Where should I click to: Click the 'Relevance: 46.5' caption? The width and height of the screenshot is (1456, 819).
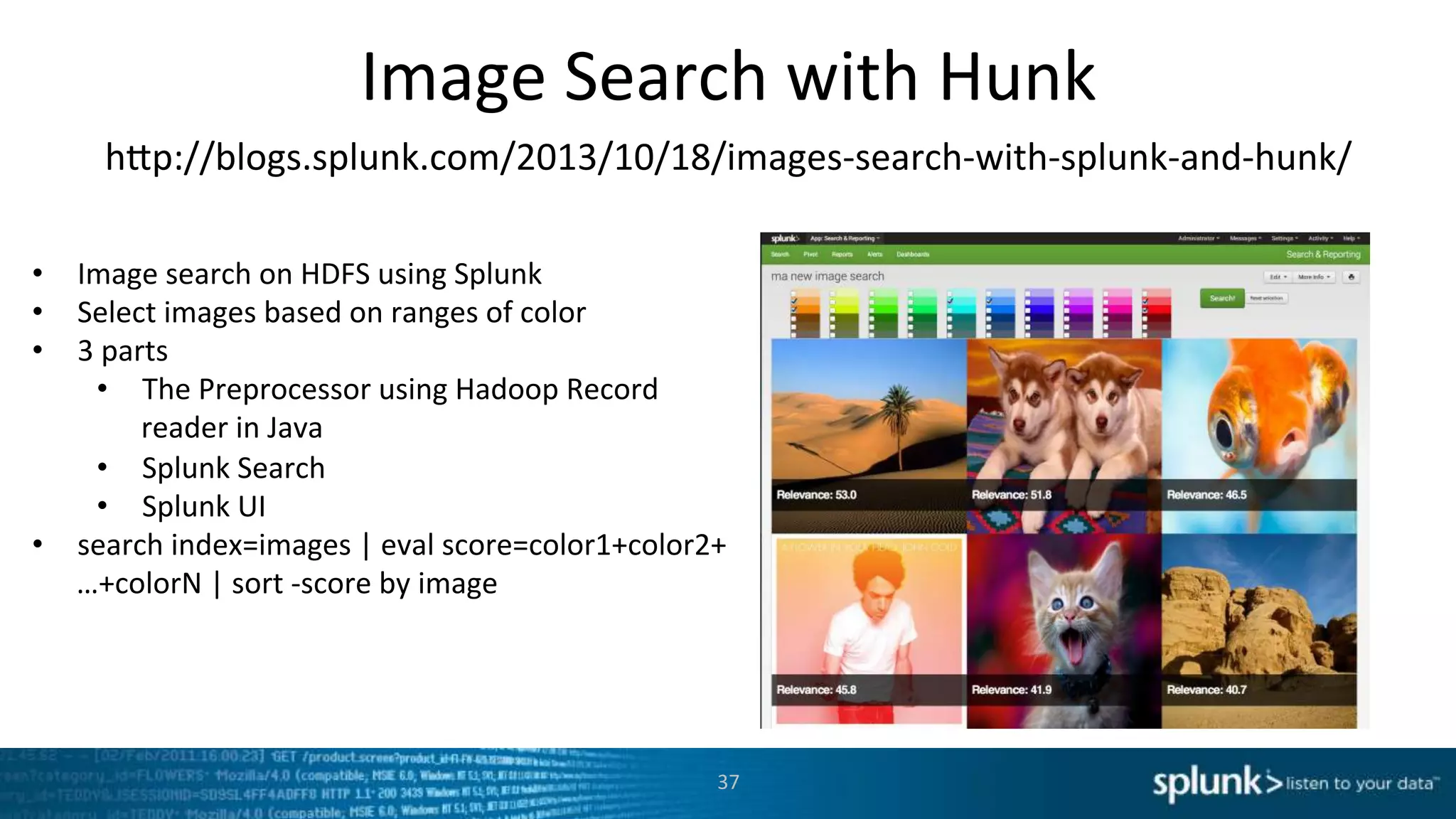tap(1206, 495)
